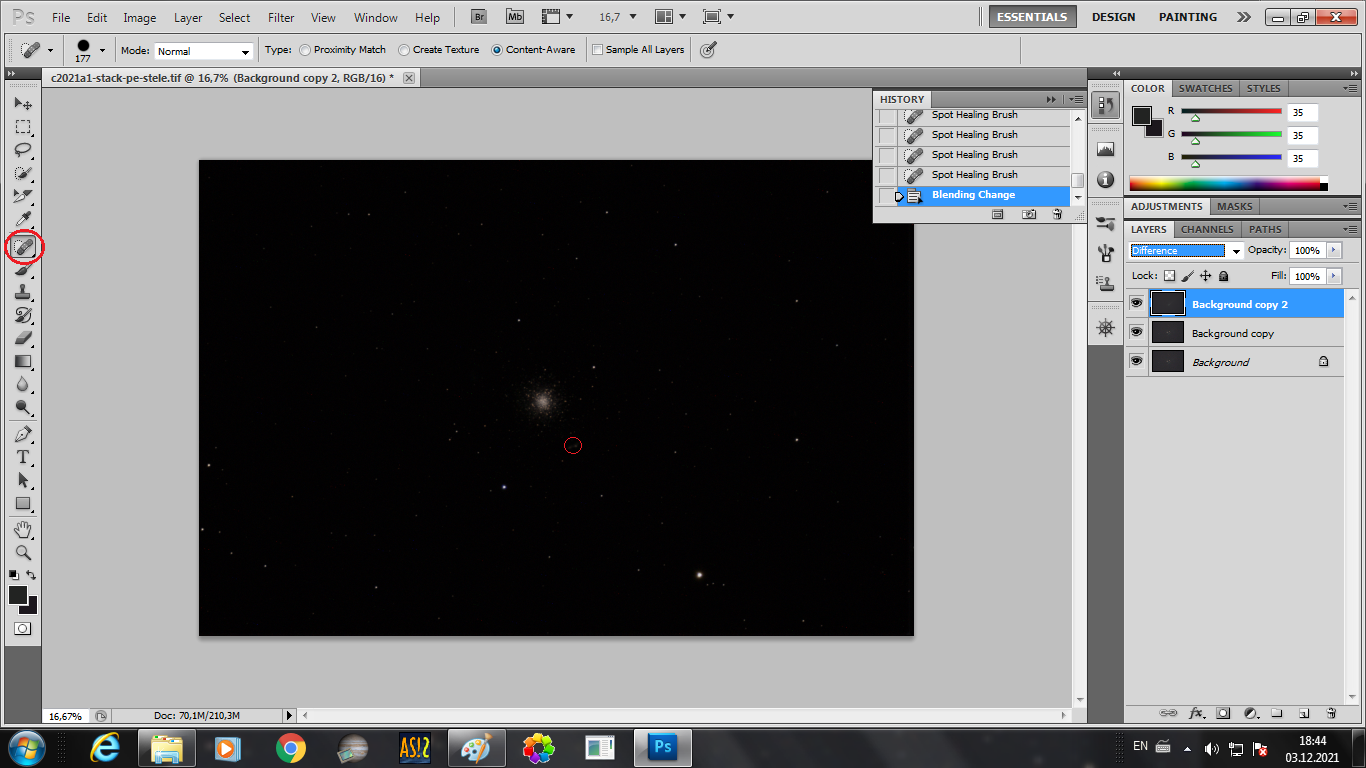Select Create Texture type
Screen dimensions: 1366x768
coord(438,49)
